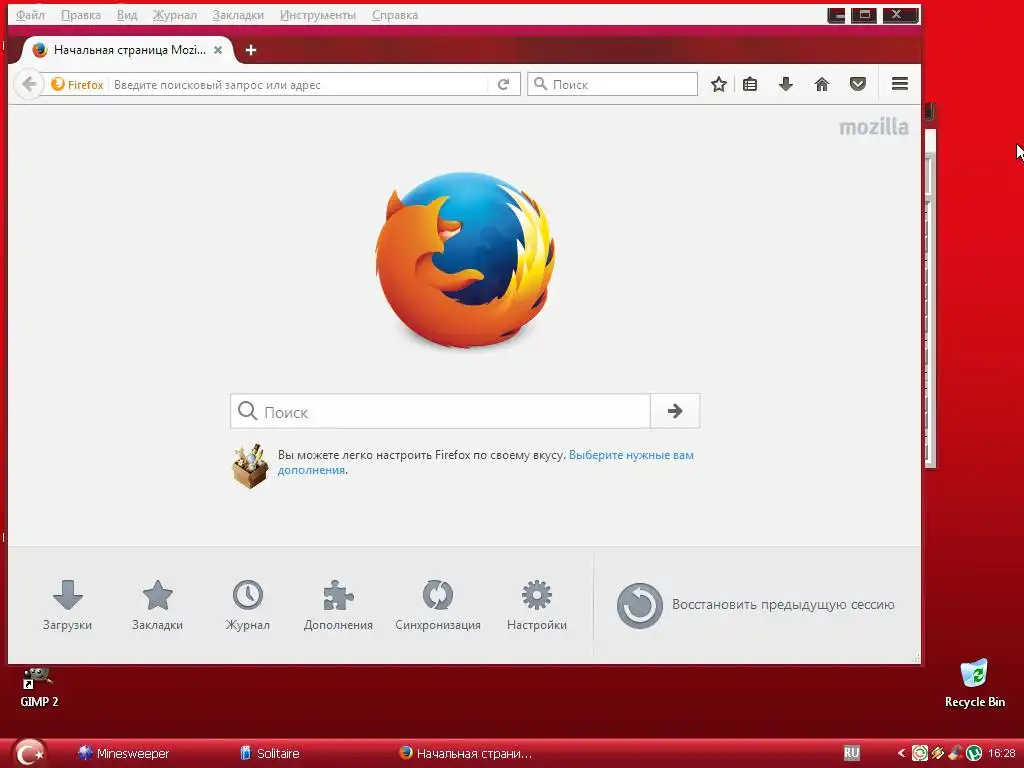
Task: Switch to Solitaire in taskbar
Action: (x=269, y=753)
